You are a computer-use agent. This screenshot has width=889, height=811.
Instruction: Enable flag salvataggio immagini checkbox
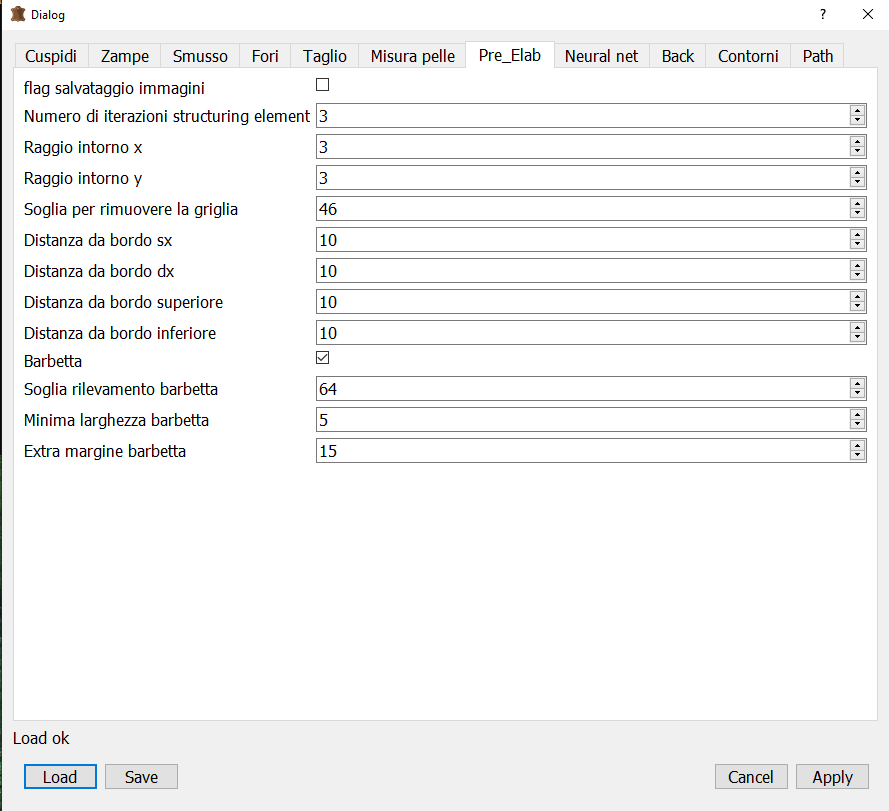323,85
